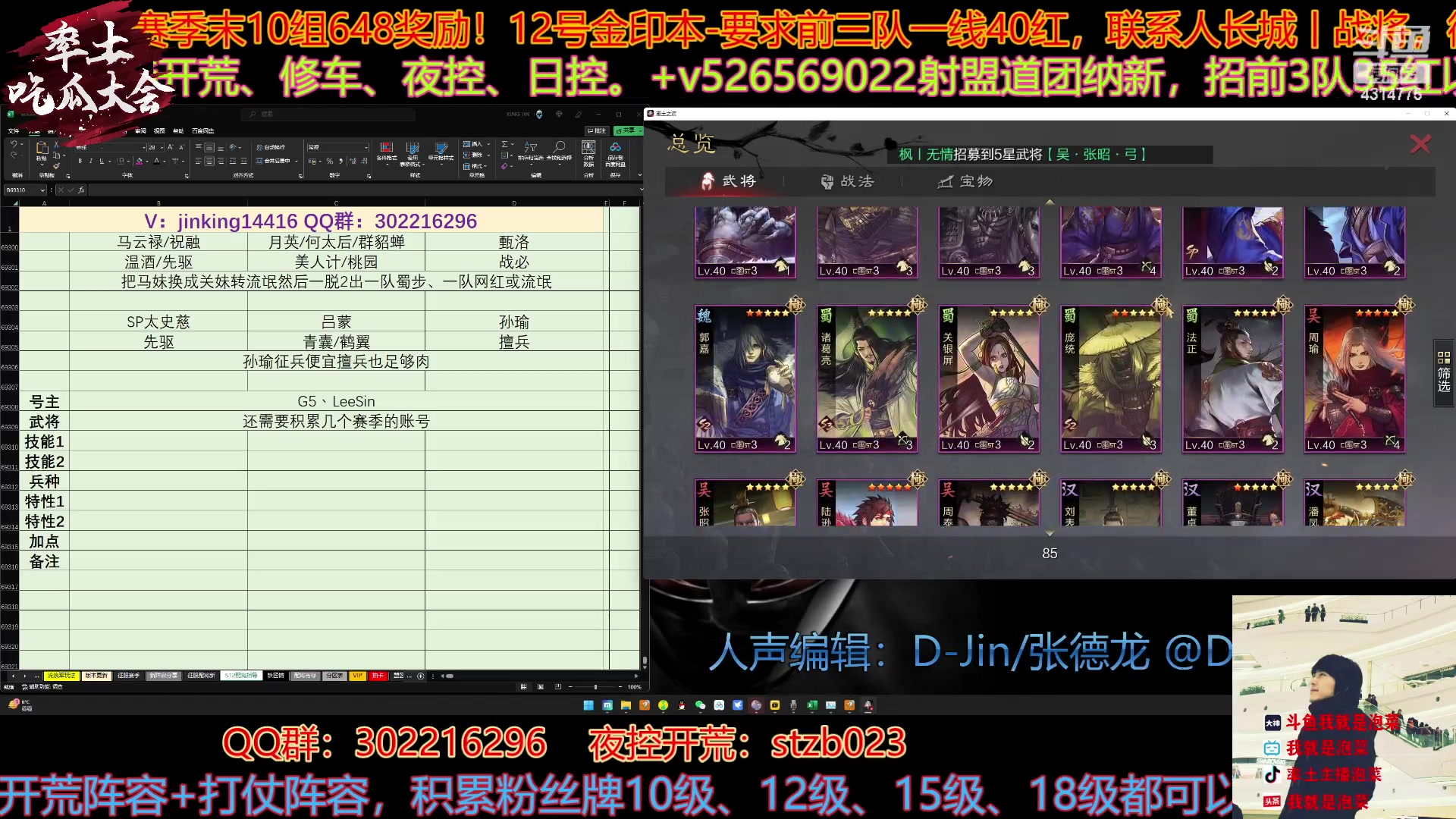1456x819 pixels.
Task: Click cell containing 吕蒙
Action: tap(336, 322)
